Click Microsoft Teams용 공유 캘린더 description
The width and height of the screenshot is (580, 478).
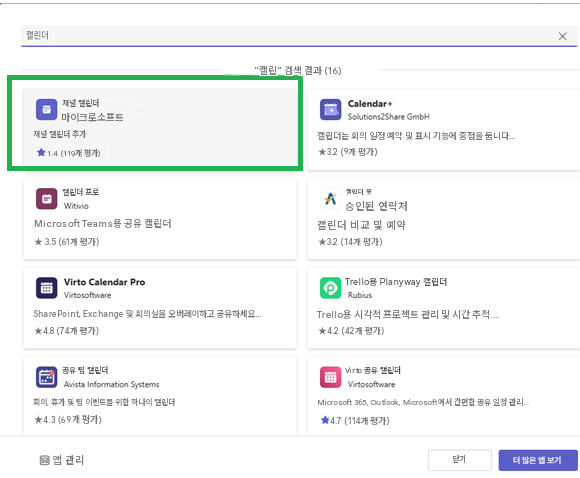[103, 223]
